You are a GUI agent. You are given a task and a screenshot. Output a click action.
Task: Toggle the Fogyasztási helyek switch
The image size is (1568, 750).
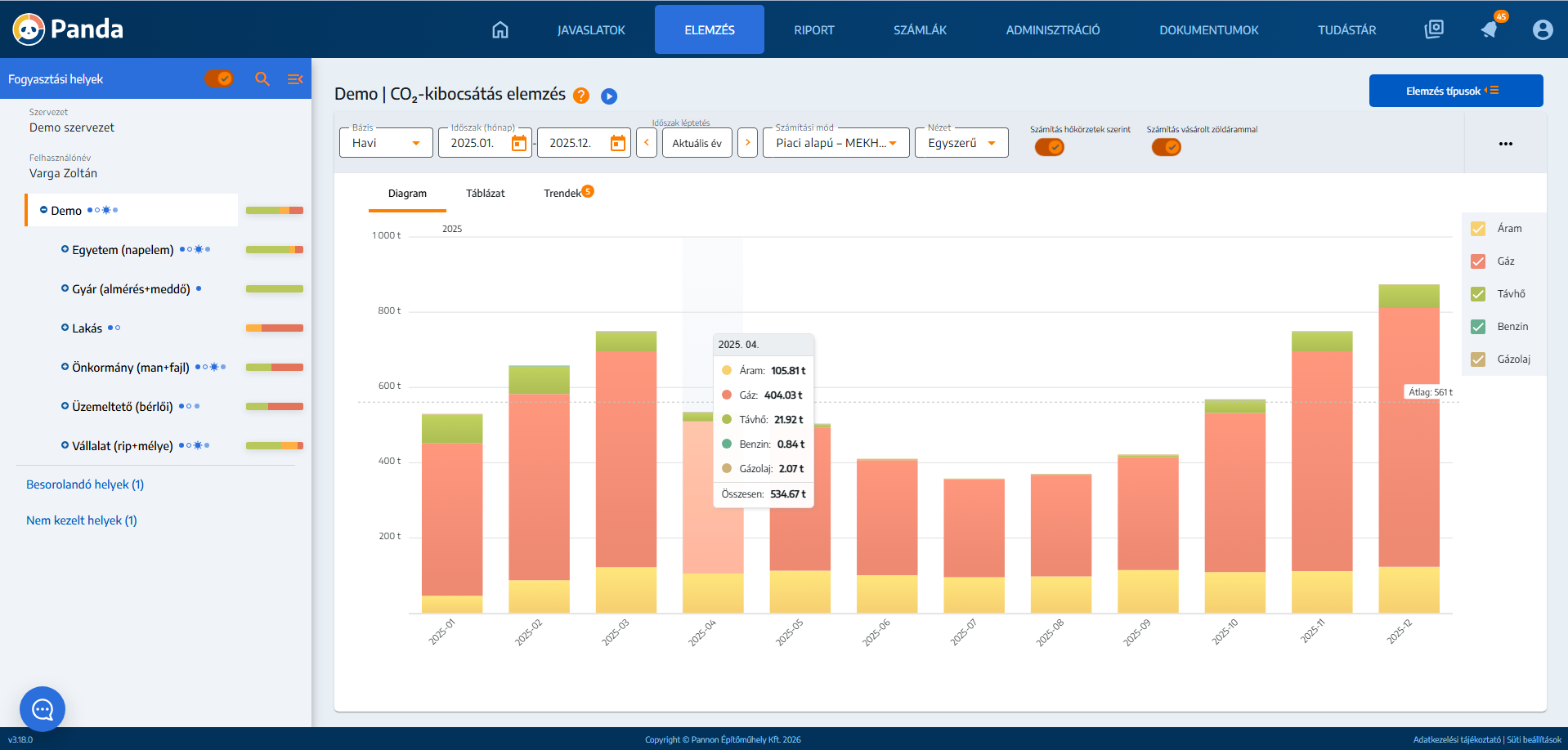tap(219, 78)
